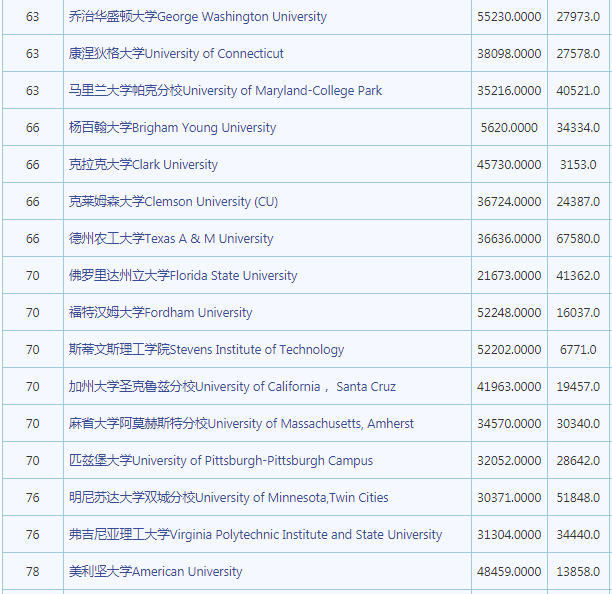Select tuition value 32052.0000
This screenshot has width=612, height=594.
[x=509, y=461]
